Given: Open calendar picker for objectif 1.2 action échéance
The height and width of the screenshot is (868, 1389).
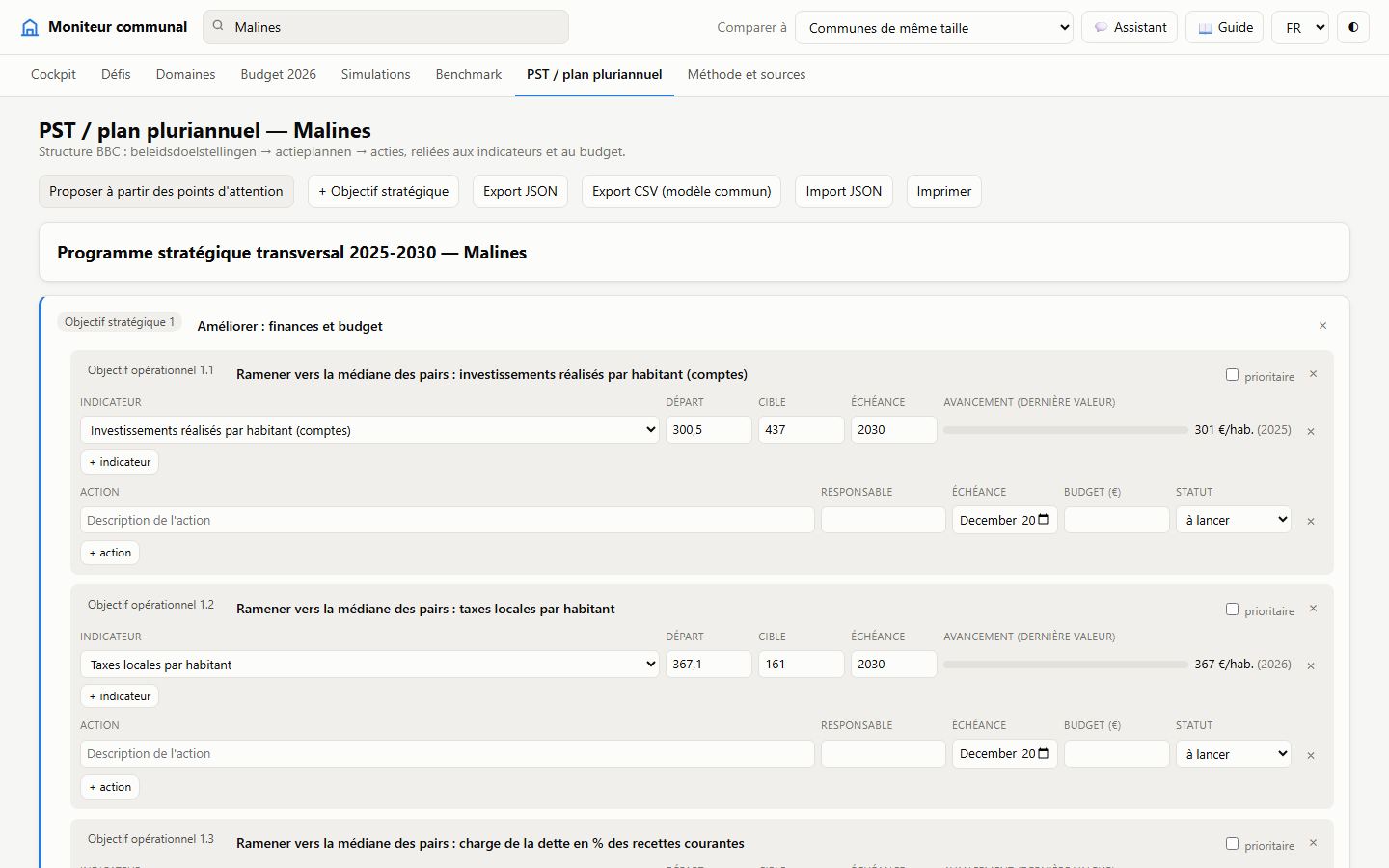Looking at the screenshot, I should pos(1043,753).
